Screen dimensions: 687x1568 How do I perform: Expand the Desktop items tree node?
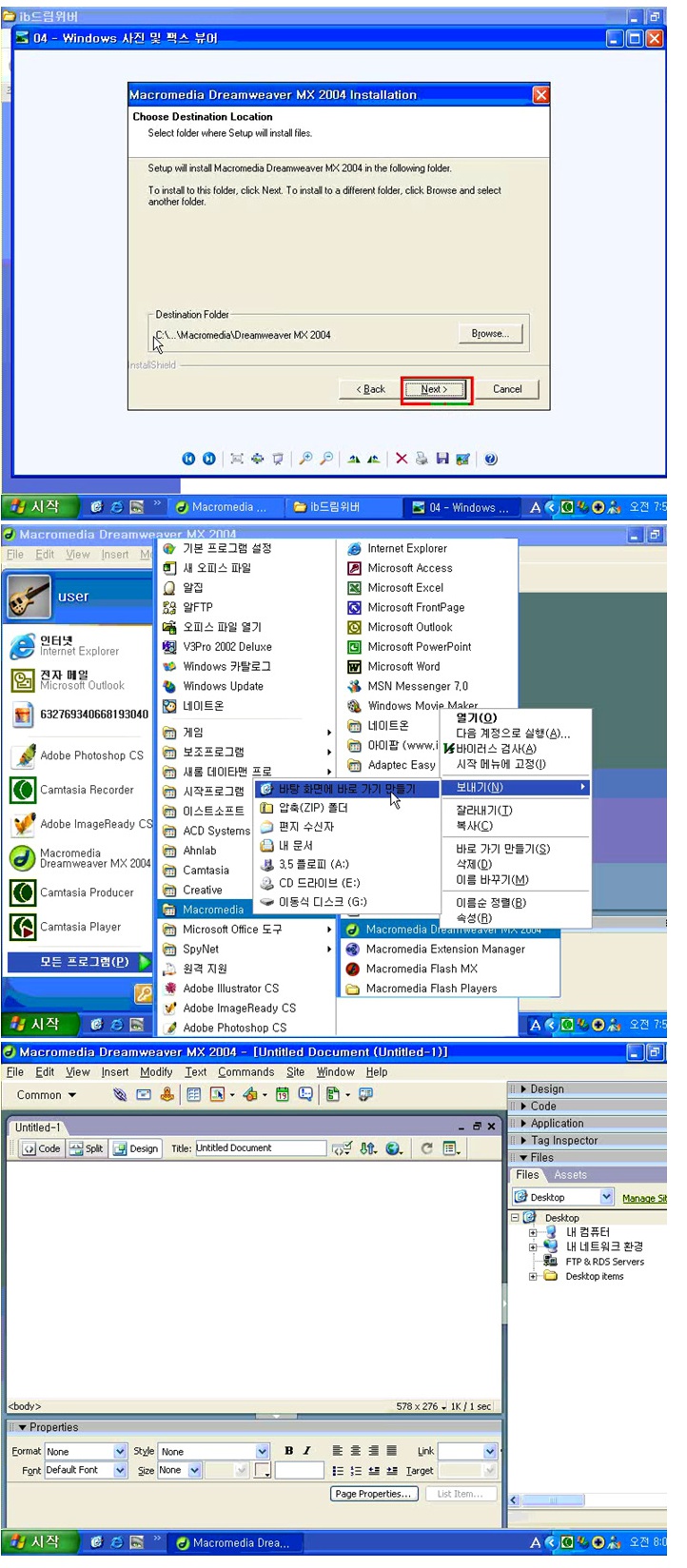click(534, 1276)
